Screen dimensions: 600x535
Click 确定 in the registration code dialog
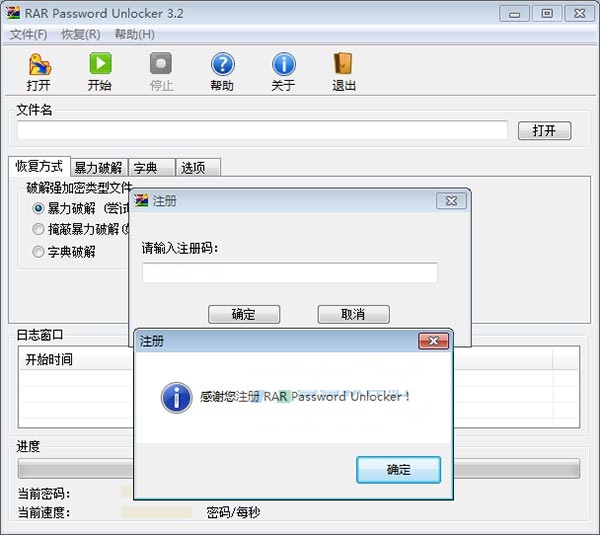[244, 314]
